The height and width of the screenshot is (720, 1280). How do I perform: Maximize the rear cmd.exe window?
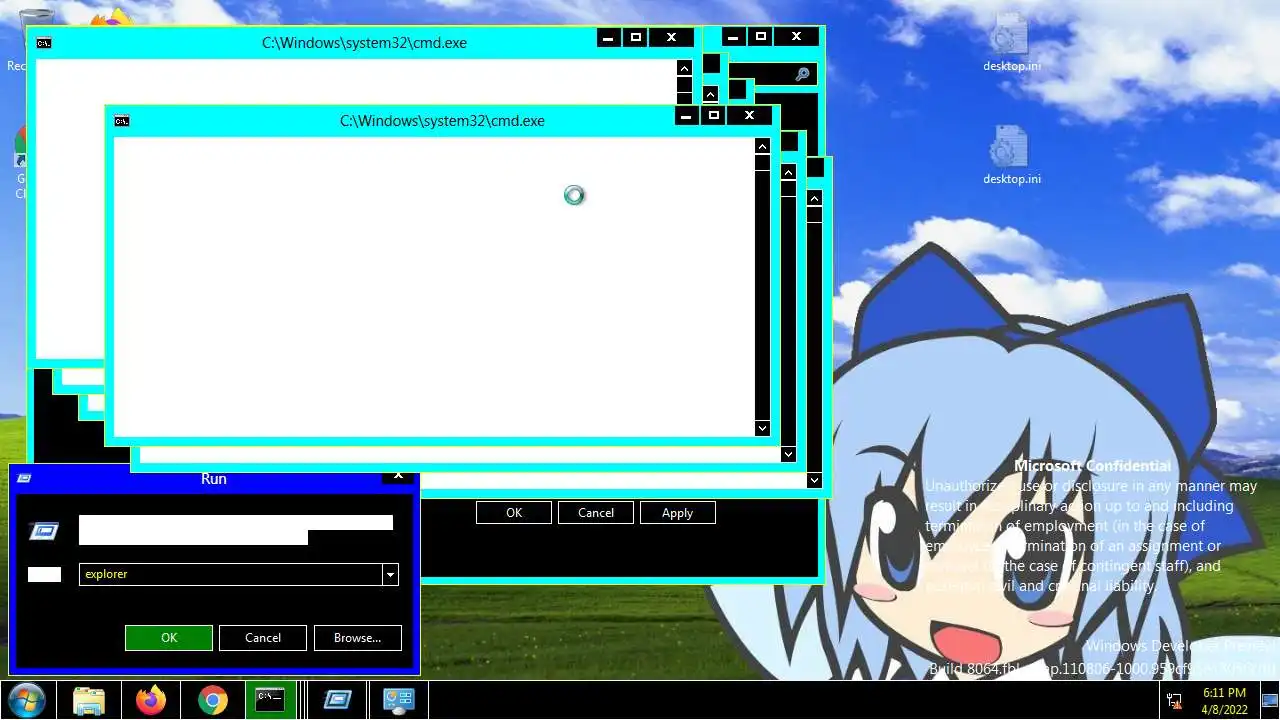pyautogui.click(x=635, y=38)
